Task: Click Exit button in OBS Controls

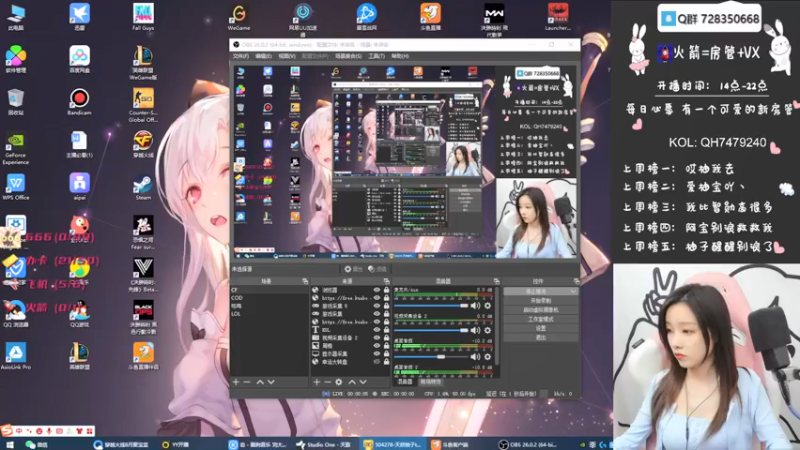Action: (540, 337)
